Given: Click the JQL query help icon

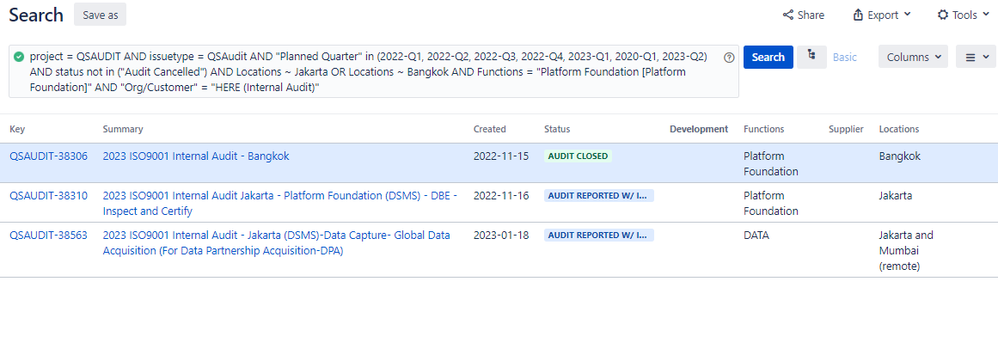Looking at the screenshot, I should click(x=729, y=57).
